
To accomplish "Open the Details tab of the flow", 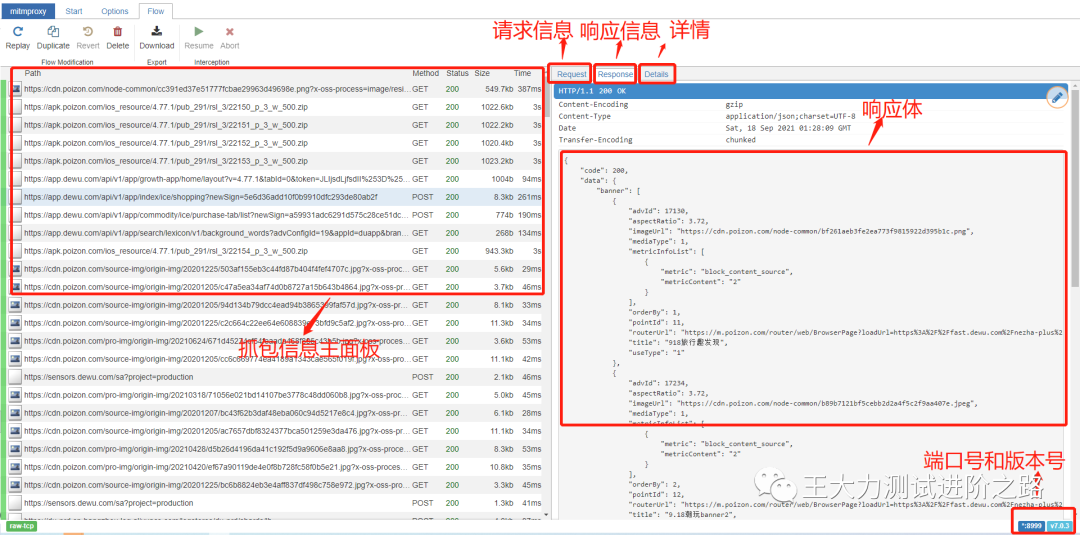I will click(656, 74).
